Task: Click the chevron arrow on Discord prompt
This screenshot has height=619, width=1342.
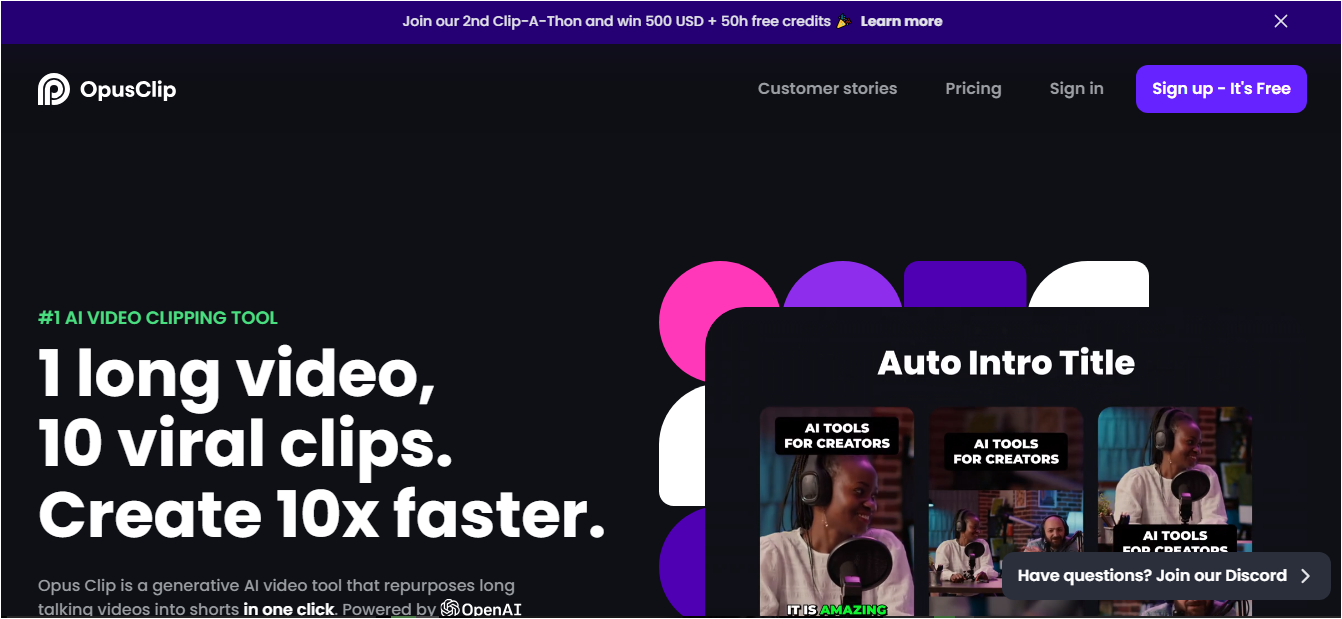Action: pyautogui.click(x=1305, y=576)
